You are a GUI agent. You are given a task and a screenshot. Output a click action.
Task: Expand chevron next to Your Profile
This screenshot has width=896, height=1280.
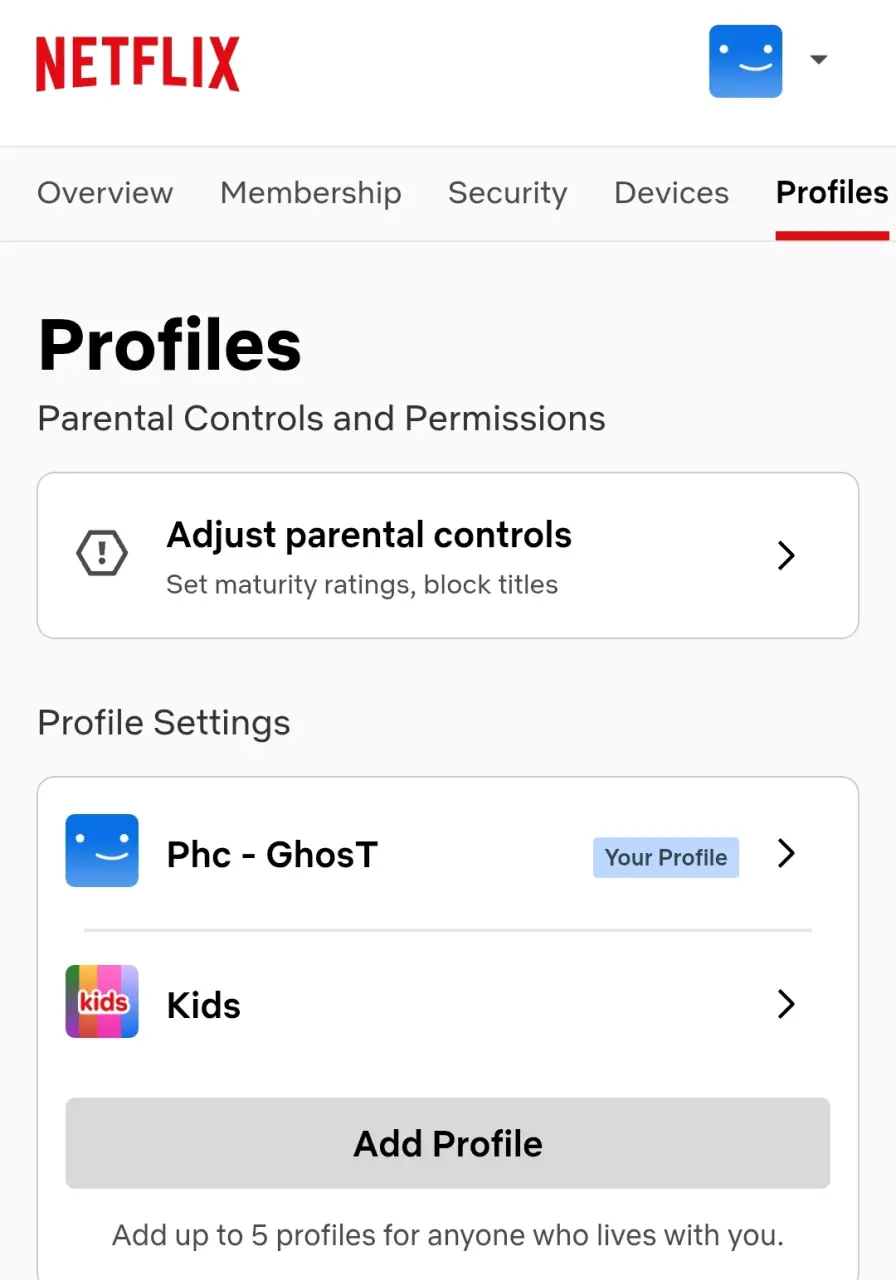(786, 854)
